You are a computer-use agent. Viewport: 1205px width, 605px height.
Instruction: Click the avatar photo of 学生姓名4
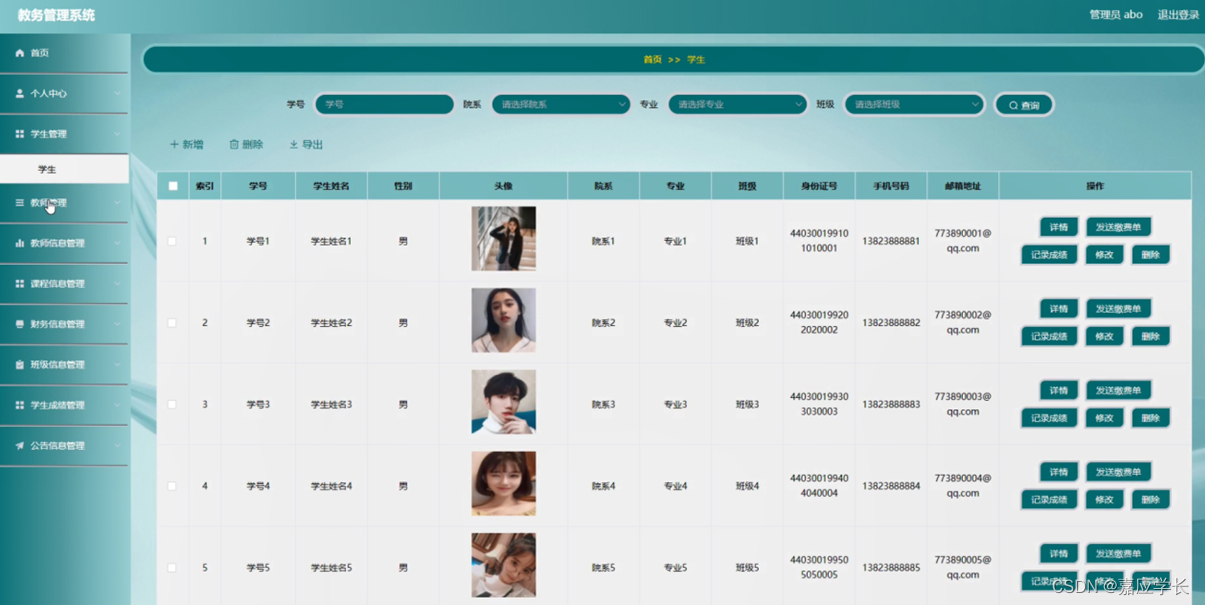click(503, 484)
